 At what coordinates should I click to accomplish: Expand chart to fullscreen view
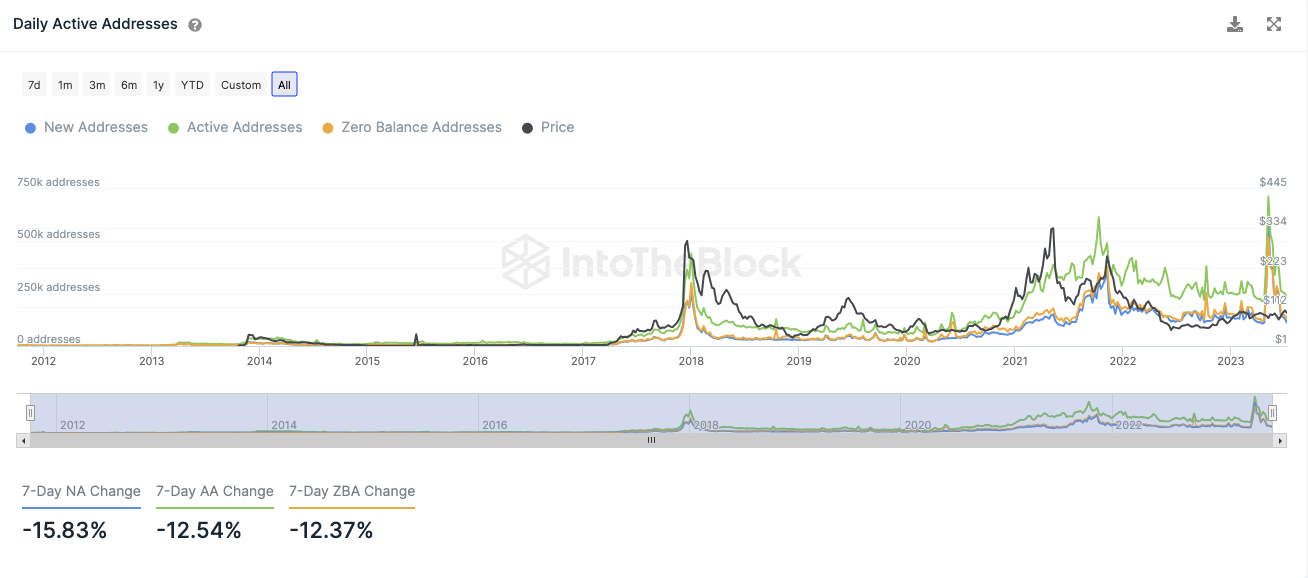tap(1274, 24)
